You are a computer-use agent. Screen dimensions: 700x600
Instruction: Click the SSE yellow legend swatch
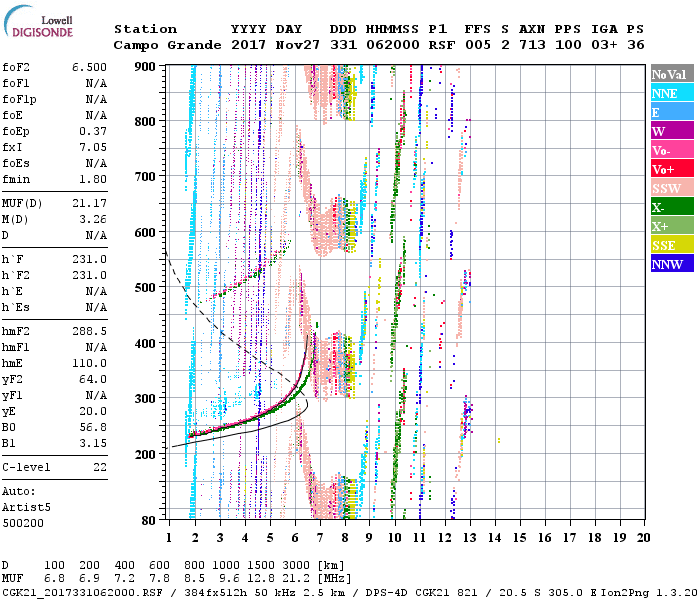669,245
